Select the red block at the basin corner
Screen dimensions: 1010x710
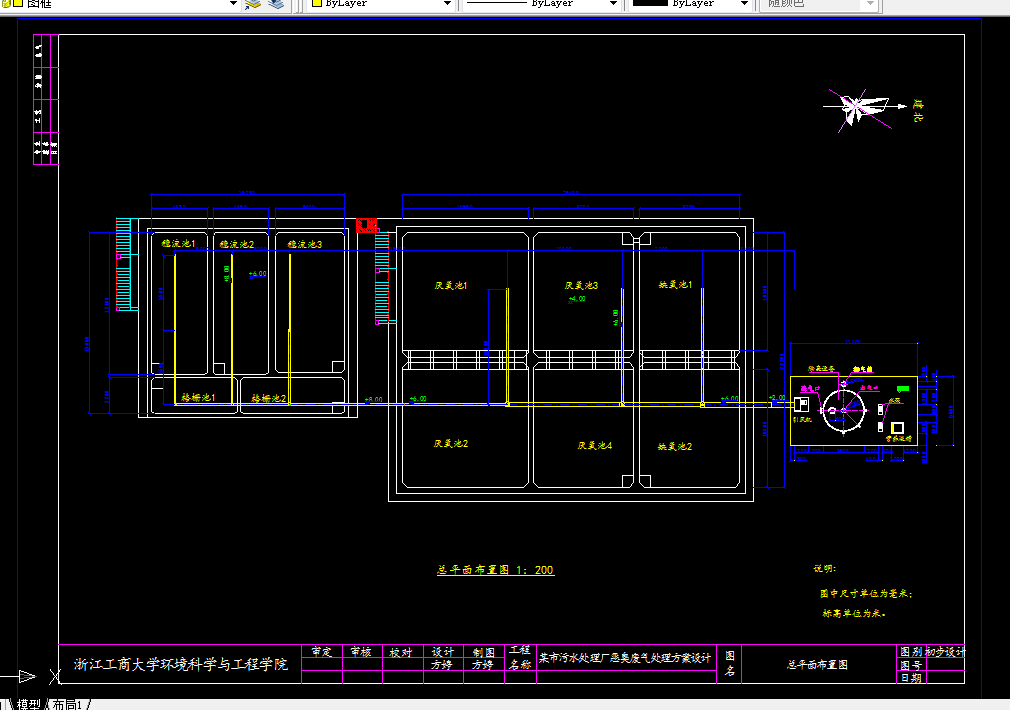[x=367, y=225]
